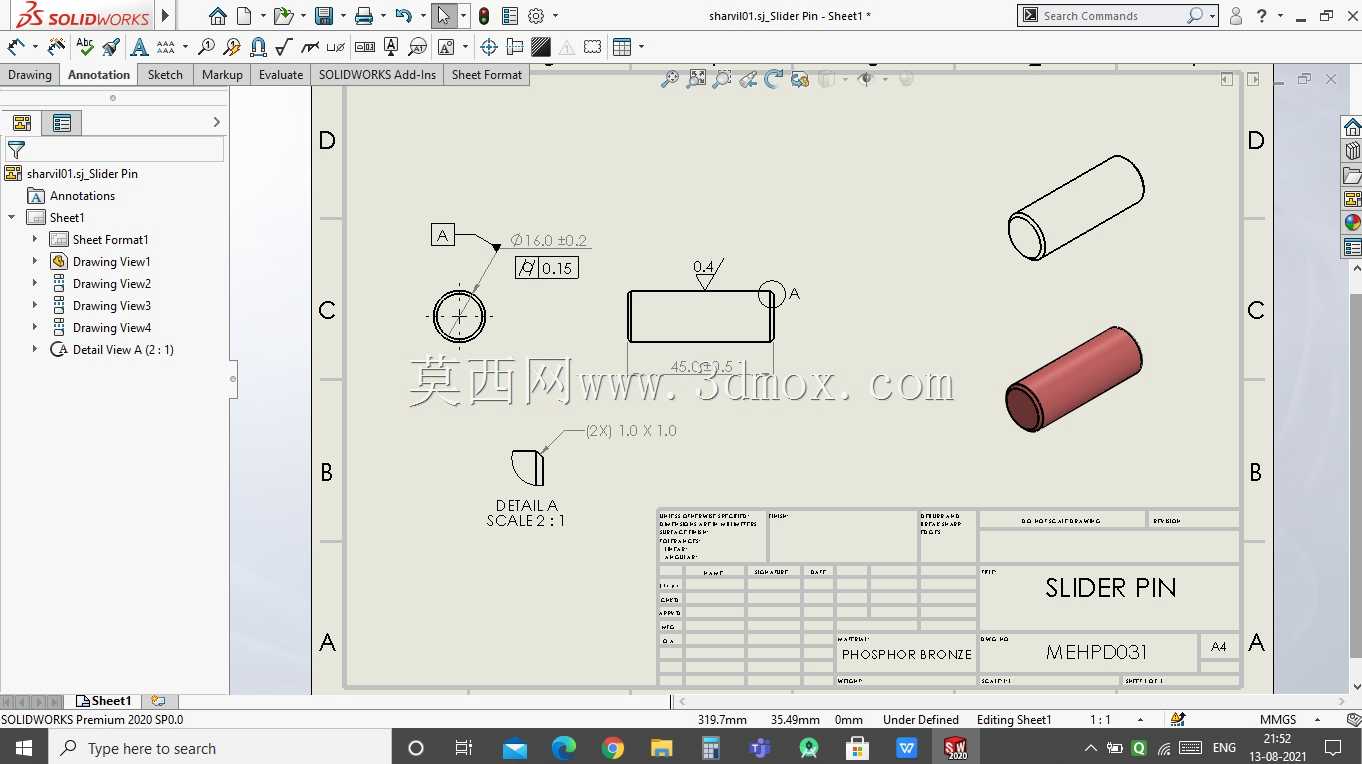This screenshot has width=1362, height=764.
Task: Open the Tables dropdown arrow
Action: pos(641,47)
